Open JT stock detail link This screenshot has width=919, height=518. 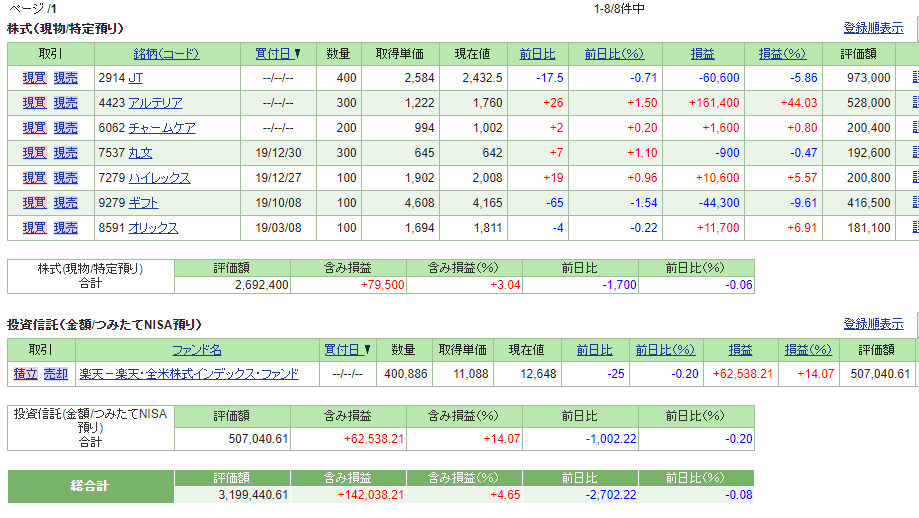point(135,78)
